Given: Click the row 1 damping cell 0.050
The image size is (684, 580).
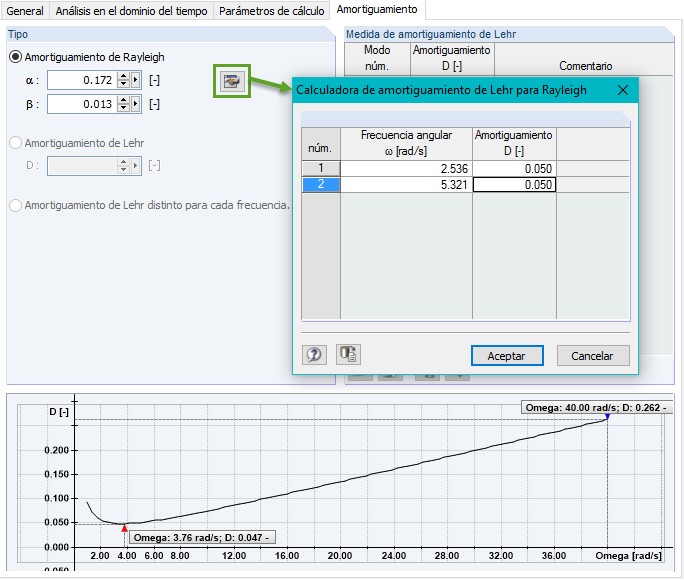Looking at the screenshot, I should (x=514, y=168).
